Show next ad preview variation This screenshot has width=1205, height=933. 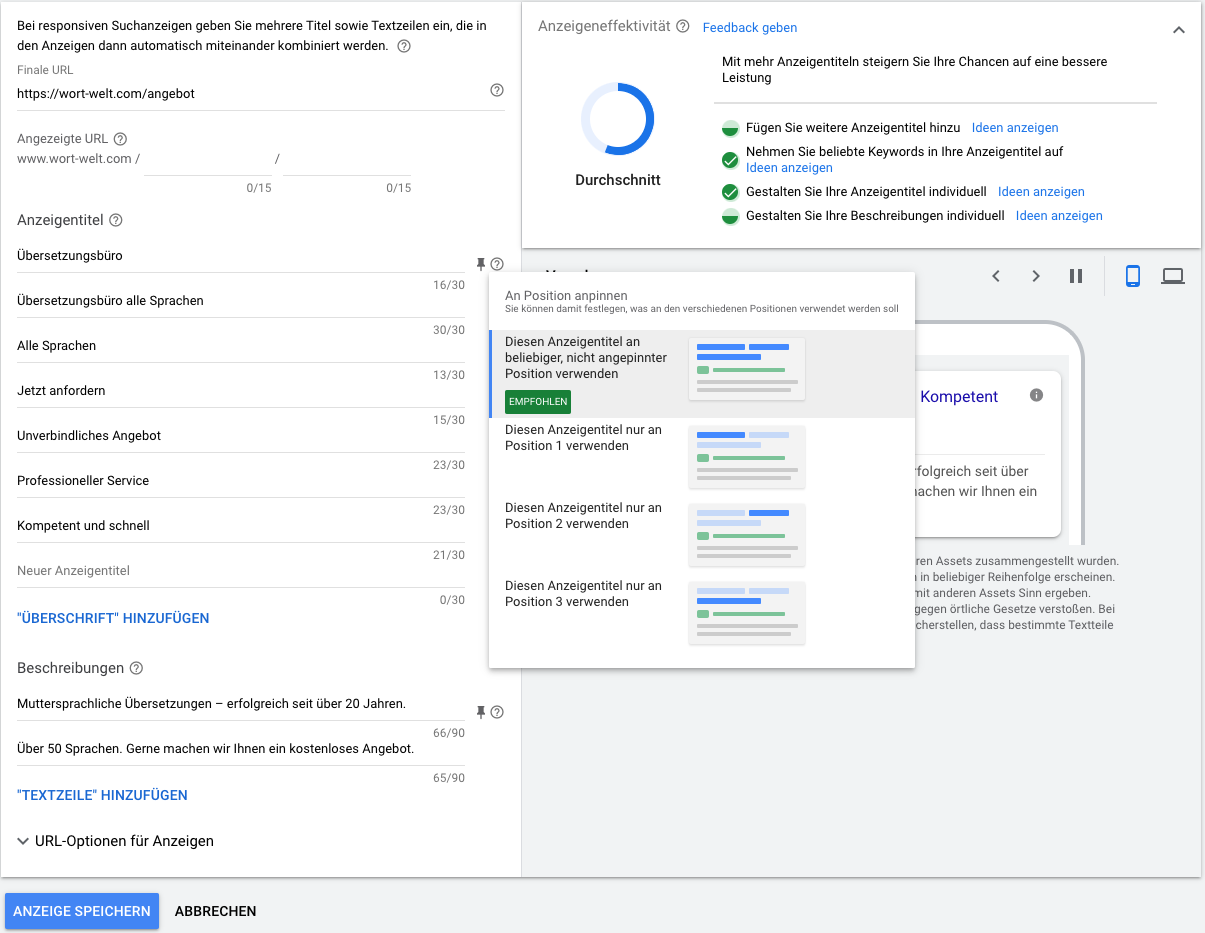1036,276
